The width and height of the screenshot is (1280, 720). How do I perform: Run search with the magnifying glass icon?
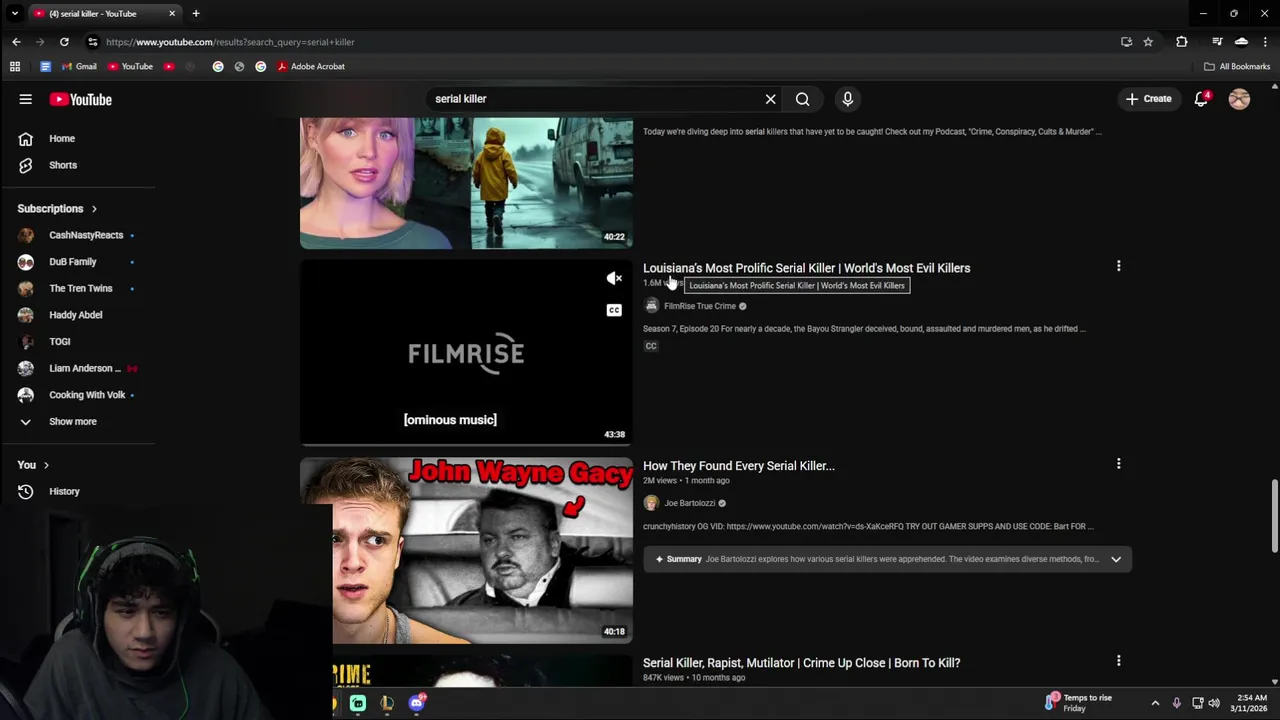click(x=802, y=99)
